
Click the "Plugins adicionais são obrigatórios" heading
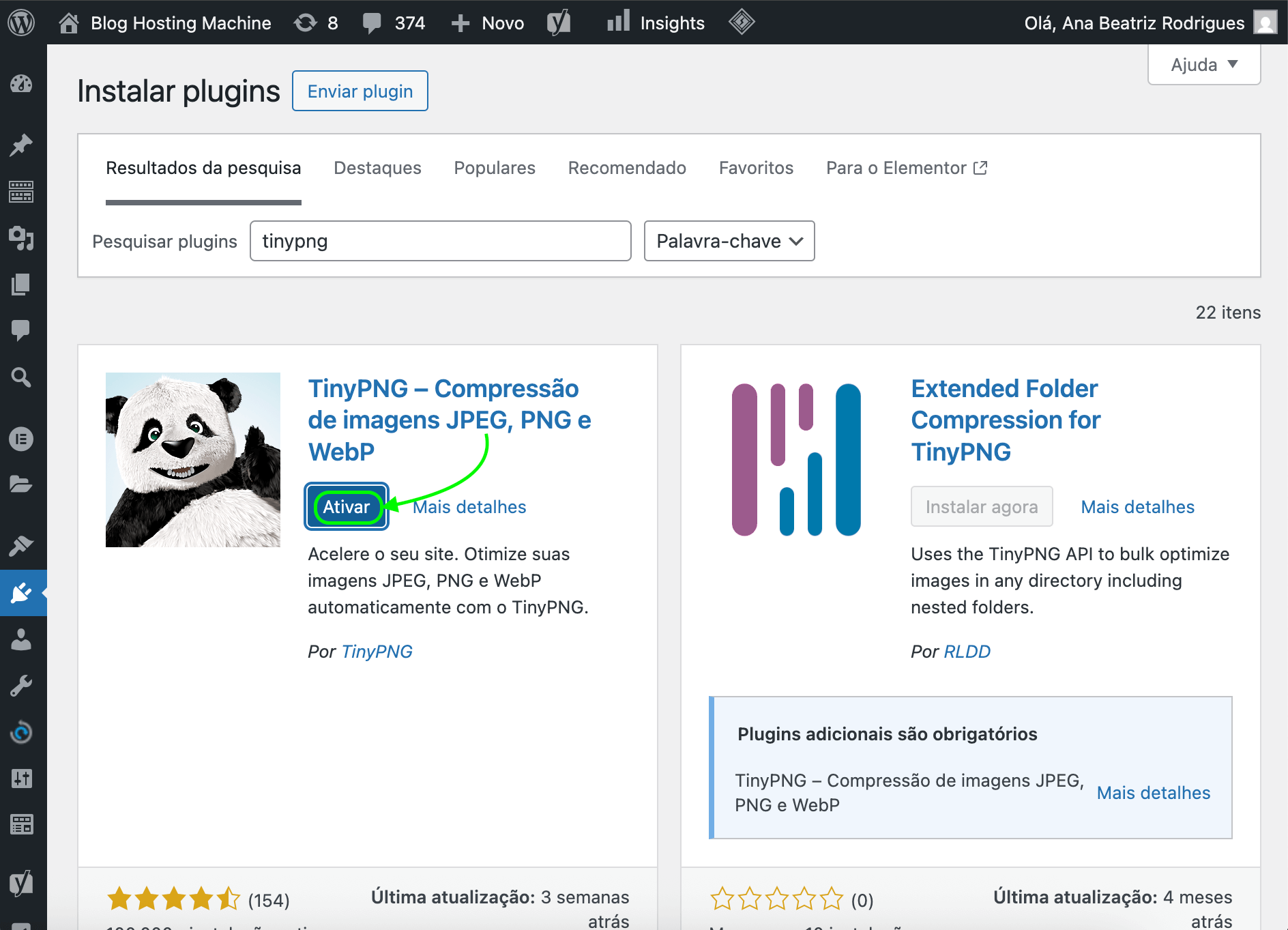click(x=887, y=734)
